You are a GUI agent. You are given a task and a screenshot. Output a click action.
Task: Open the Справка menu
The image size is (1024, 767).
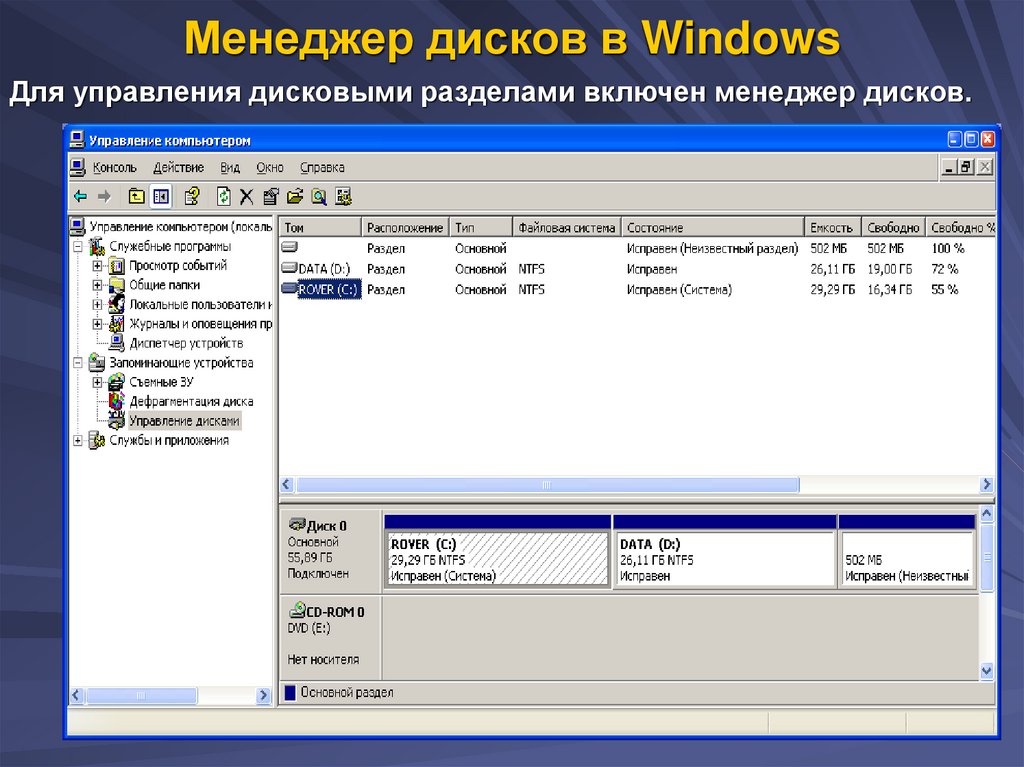[x=322, y=168]
